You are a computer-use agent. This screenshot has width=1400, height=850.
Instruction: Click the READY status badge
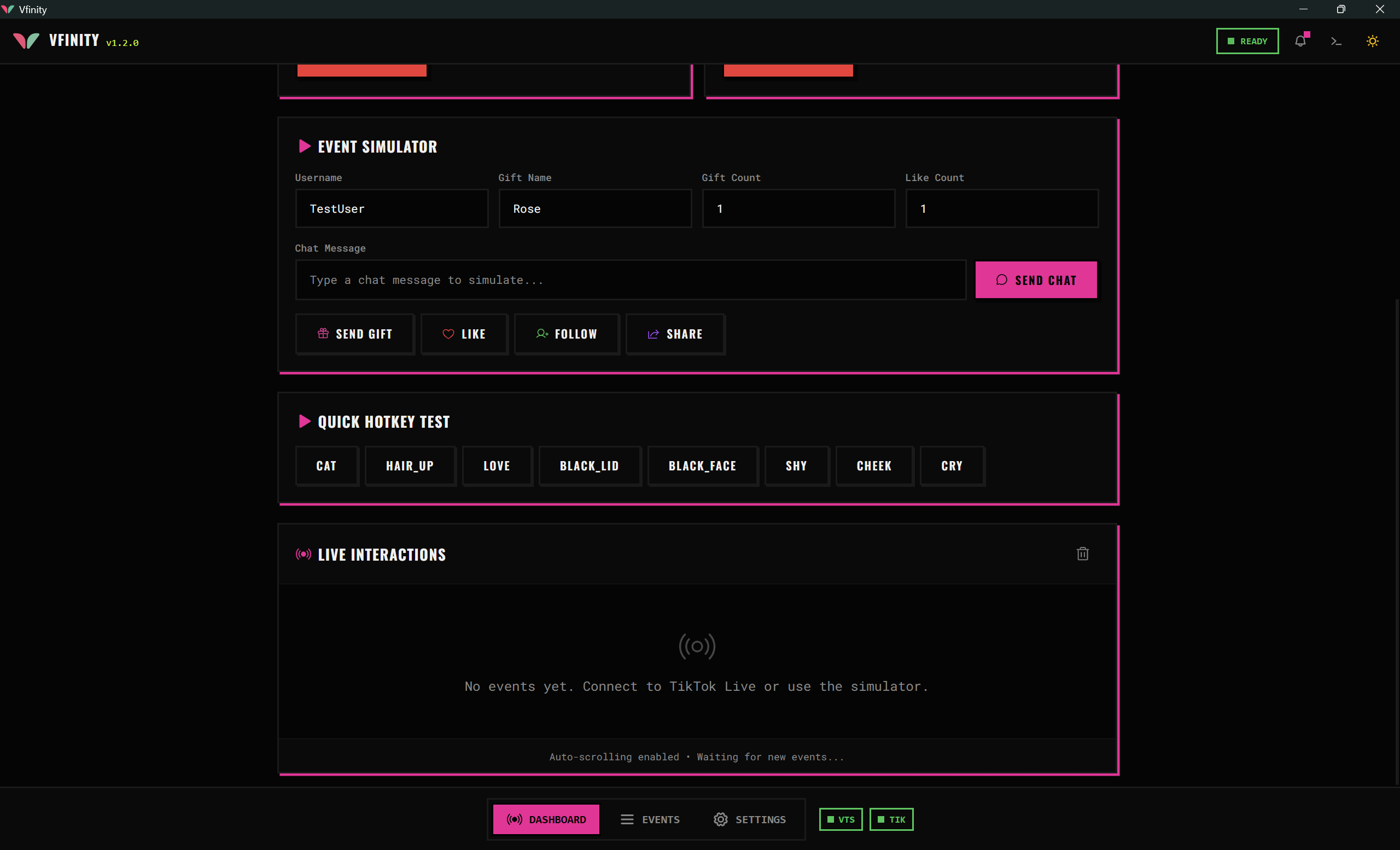(x=1247, y=41)
